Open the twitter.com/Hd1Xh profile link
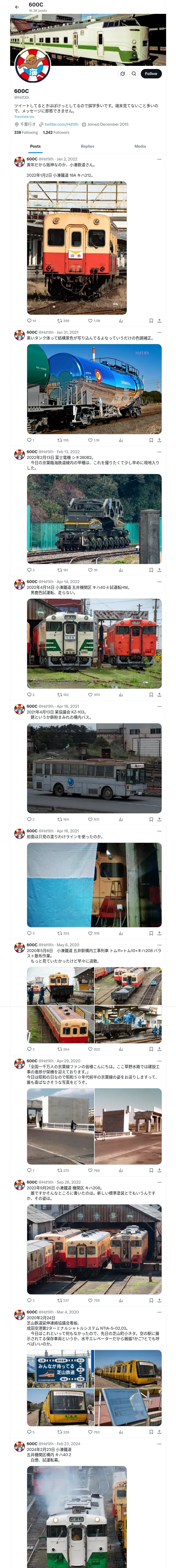 (x=61, y=124)
